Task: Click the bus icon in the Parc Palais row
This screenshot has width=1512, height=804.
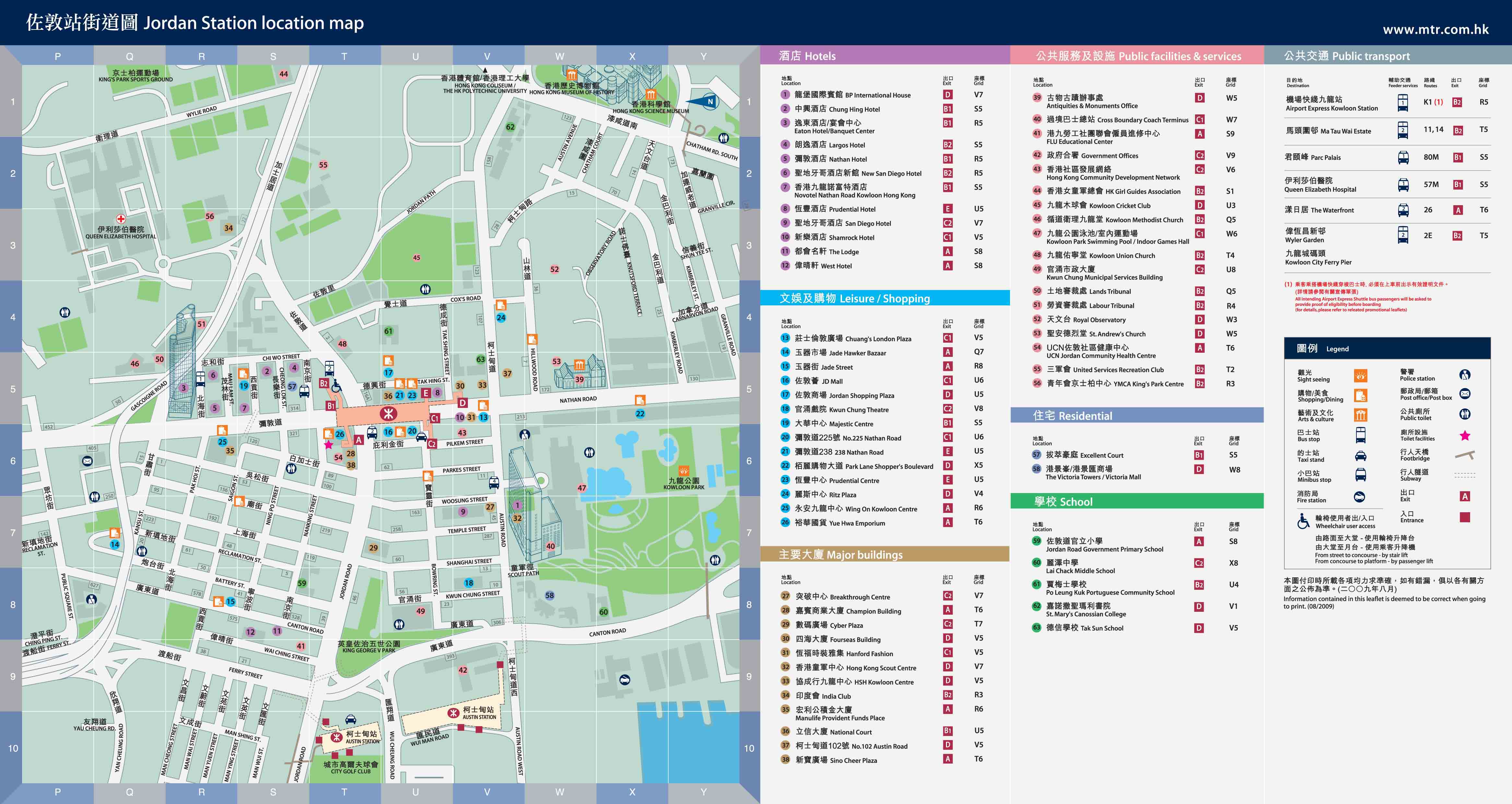Action: [x=1403, y=157]
